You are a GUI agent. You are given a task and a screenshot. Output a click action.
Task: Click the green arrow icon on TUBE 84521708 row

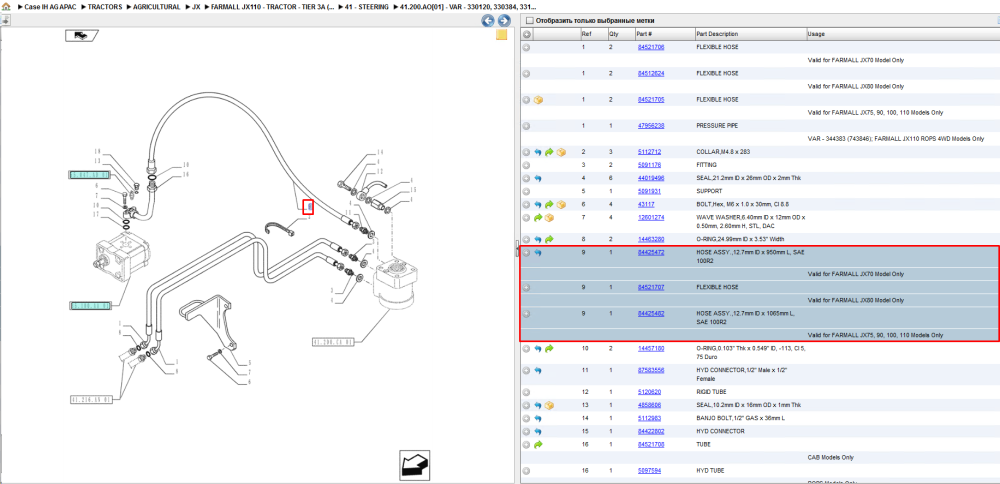pyautogui.click(x=538, y=444)
